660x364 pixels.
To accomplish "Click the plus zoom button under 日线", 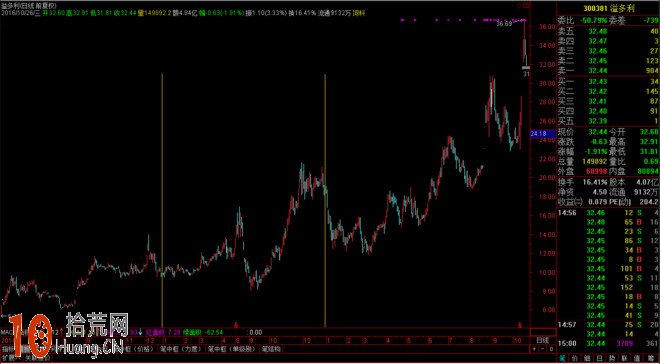I will tap(534, 349).
